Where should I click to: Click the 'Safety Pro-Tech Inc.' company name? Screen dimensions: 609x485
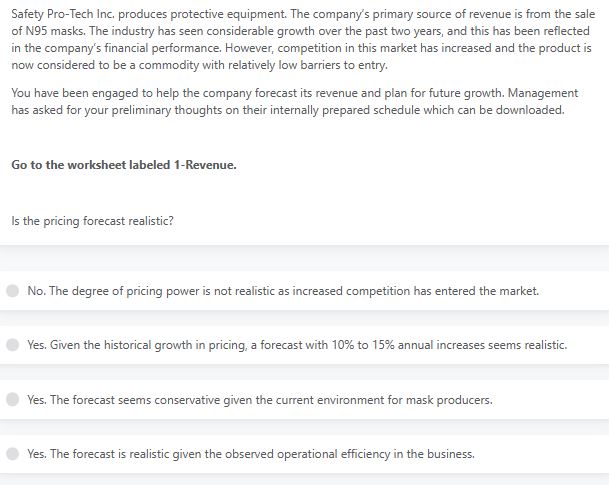[63, 14]
